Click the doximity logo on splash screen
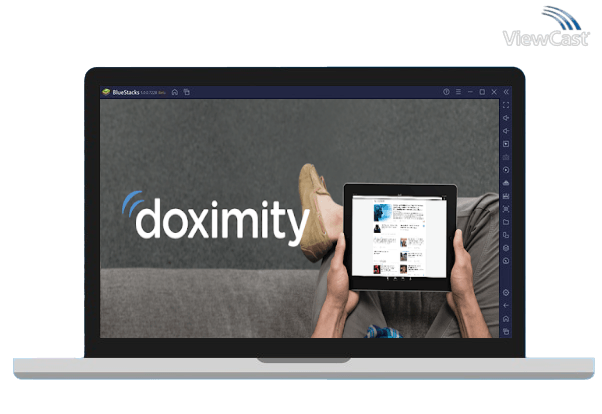 (x=216, y=218)
